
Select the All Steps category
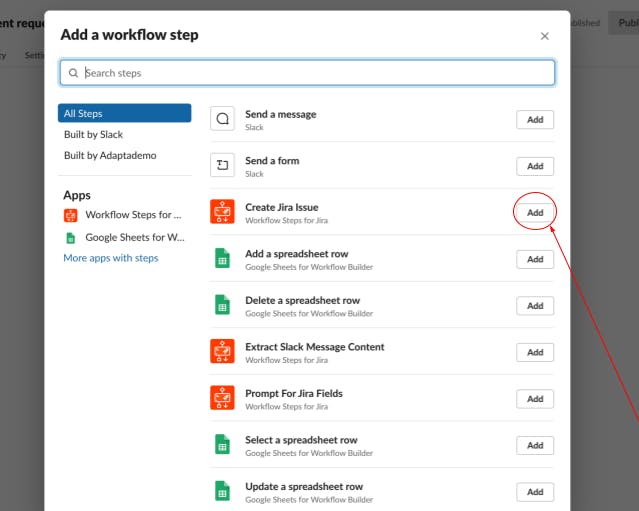click(125, 113)
